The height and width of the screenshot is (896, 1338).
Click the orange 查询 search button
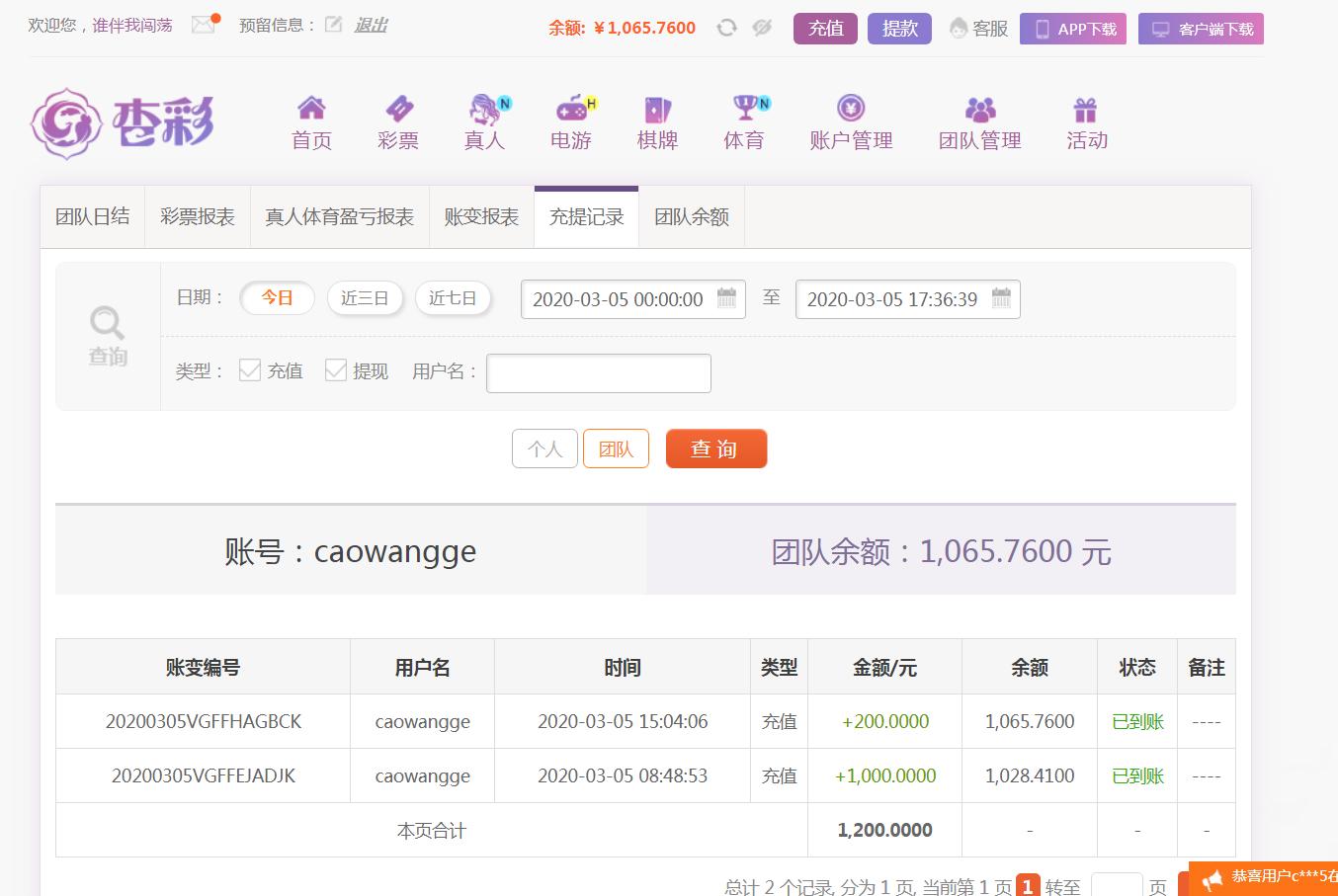[715, 449]
